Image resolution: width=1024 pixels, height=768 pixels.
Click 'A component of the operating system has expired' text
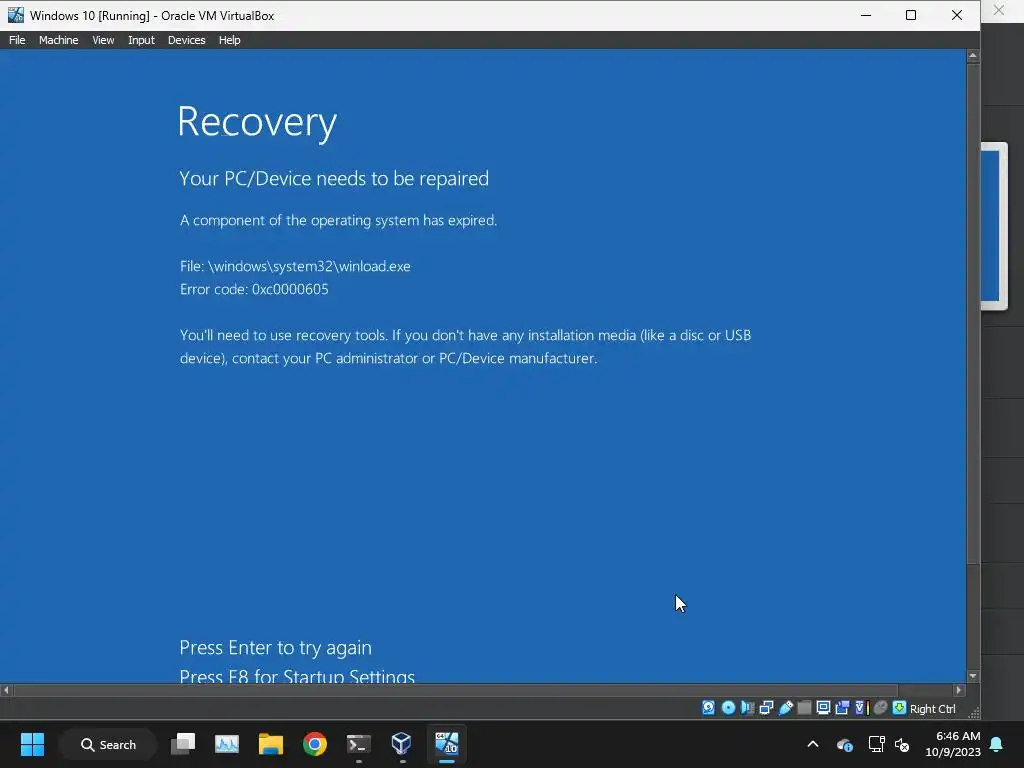(338, 220)
